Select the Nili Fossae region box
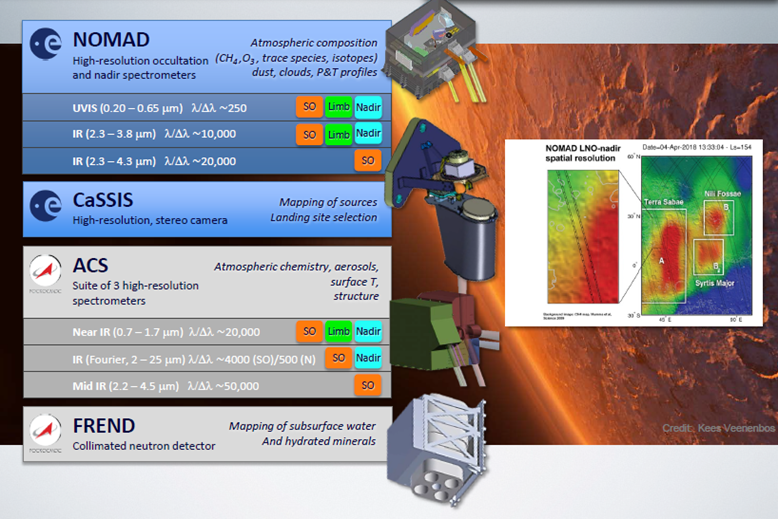The width and height of the screenshot is (778, 519). pos(717,215)
